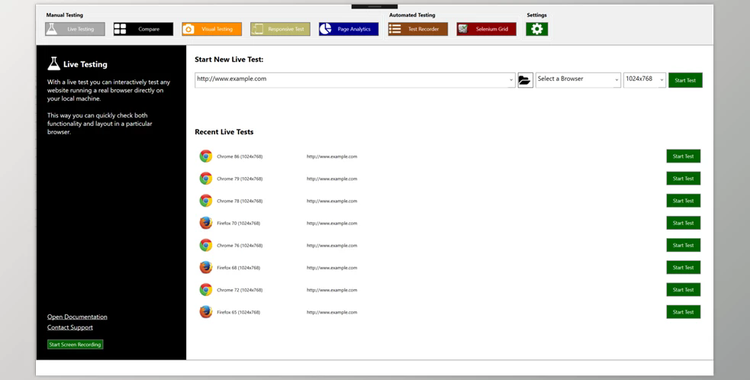
Task: Click the URL in Firefox 65 row
Action: (x=332, y=312)
